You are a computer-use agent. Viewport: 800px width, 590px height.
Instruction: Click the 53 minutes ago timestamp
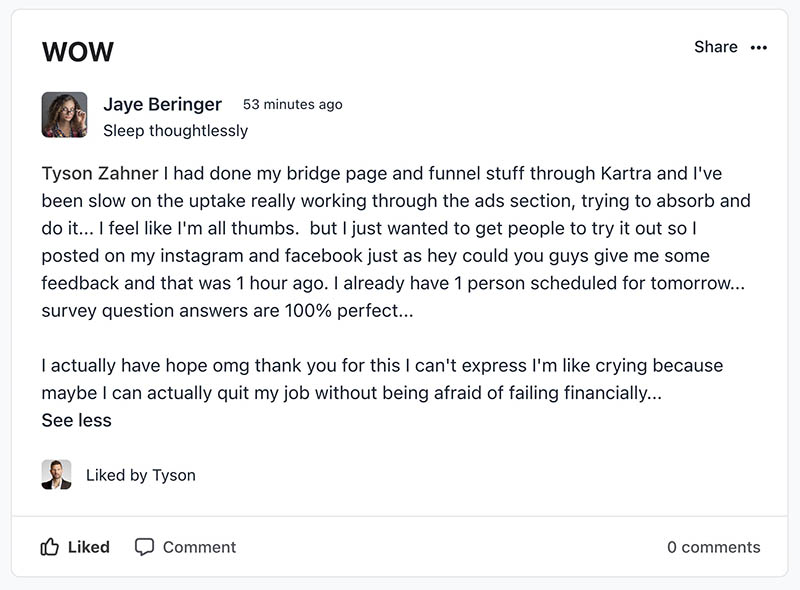coord(292,104)
